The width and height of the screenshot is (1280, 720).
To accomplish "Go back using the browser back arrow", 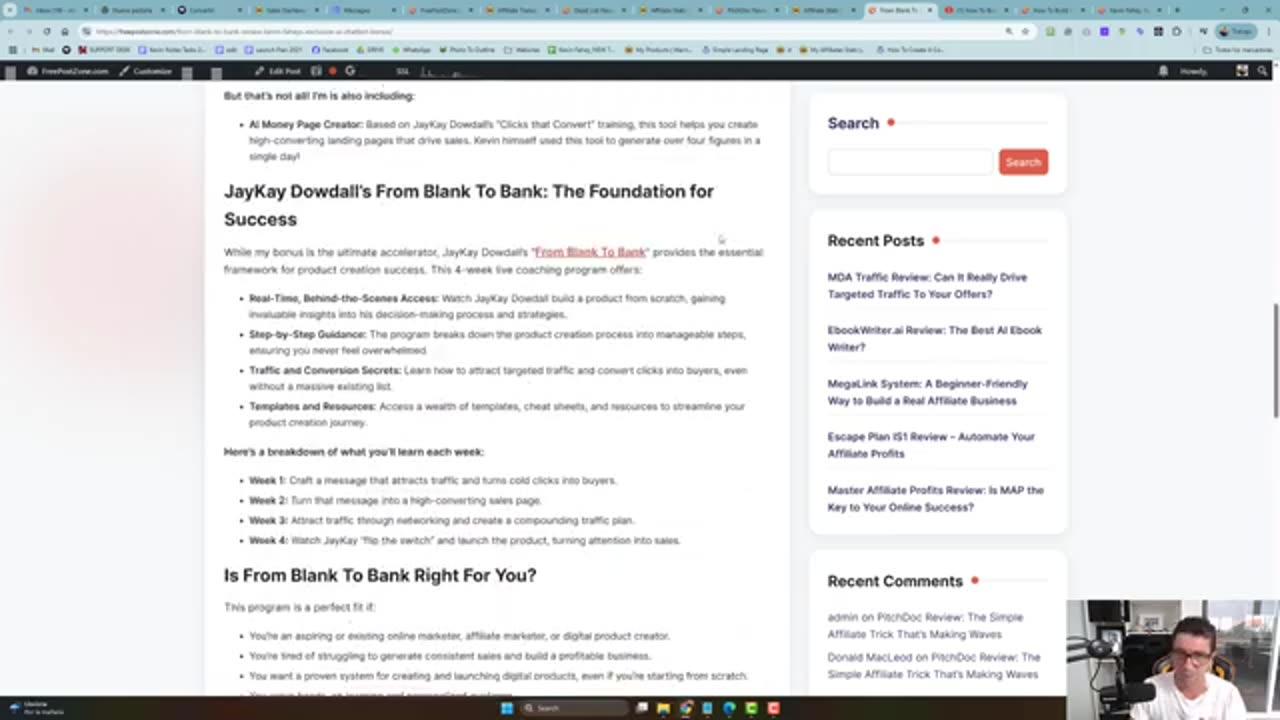I will [x=12, y=31].
